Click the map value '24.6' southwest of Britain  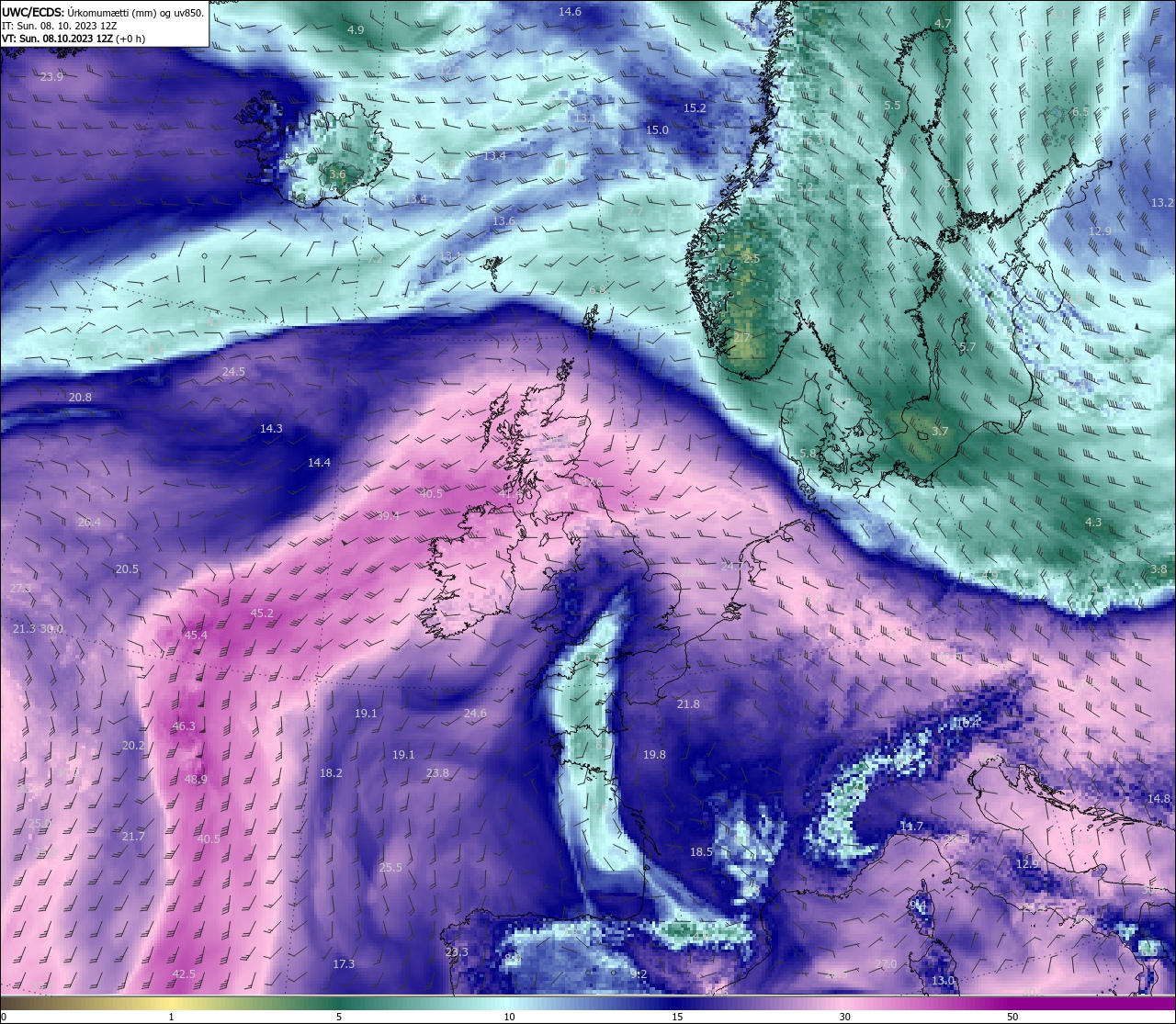(x=475, y=713)
